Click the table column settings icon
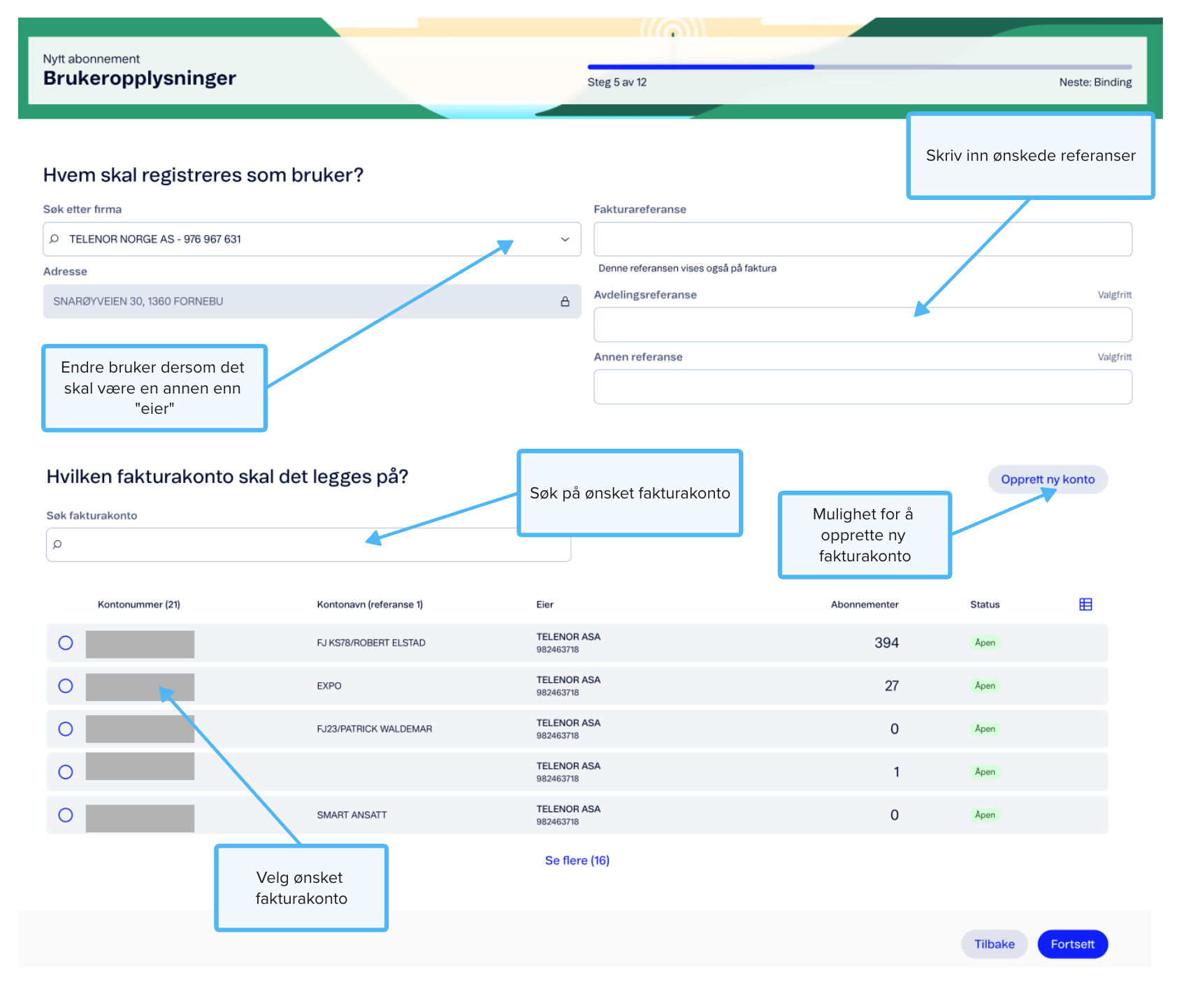The width and height of the screenshot is (1184, 1008). 1085,605
